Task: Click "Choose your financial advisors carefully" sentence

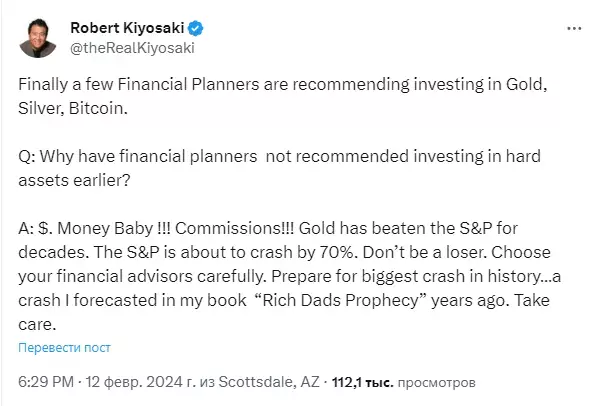Action: (x=285, y=264)
